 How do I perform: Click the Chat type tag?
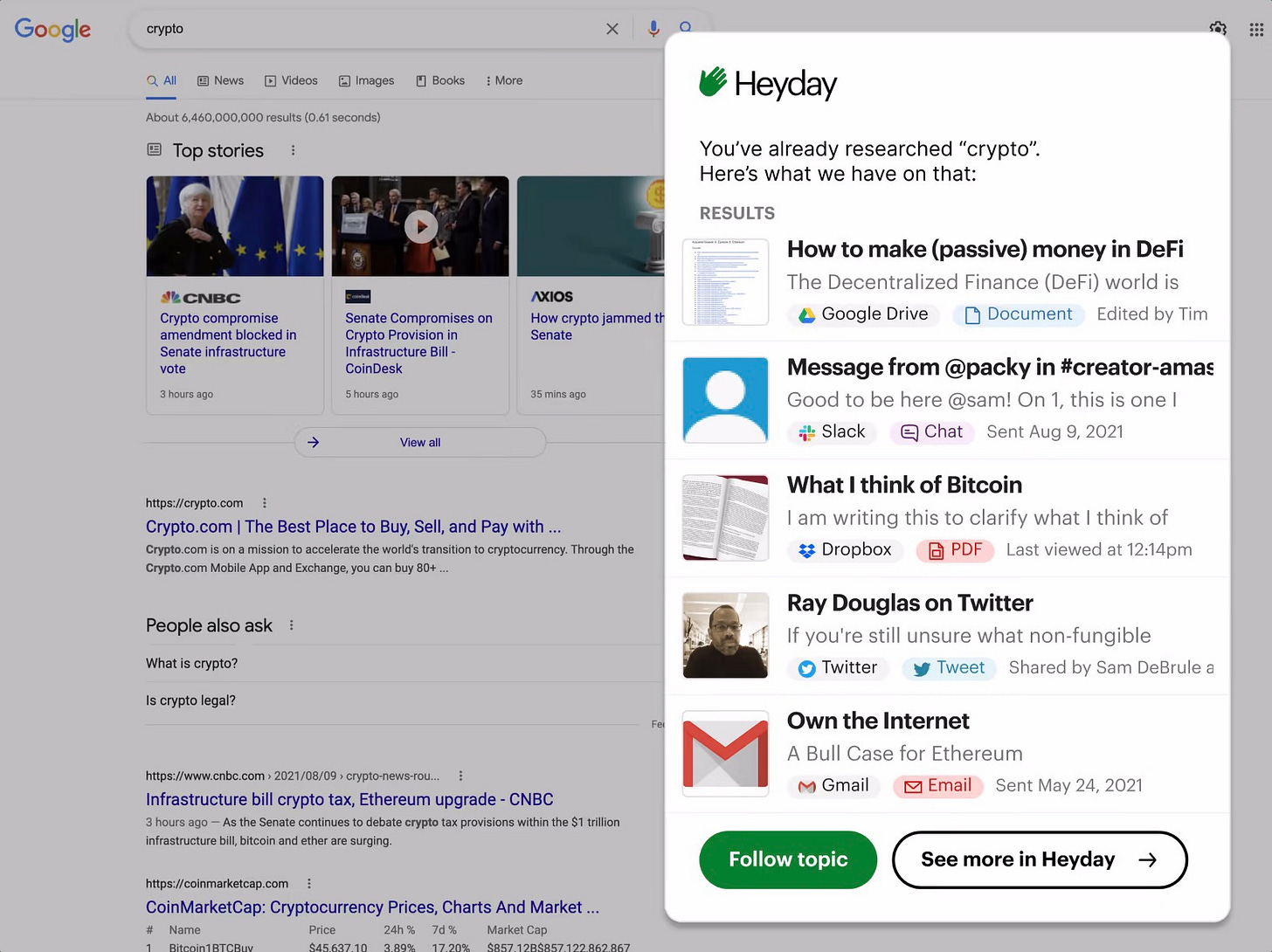(x=931, y=432)
